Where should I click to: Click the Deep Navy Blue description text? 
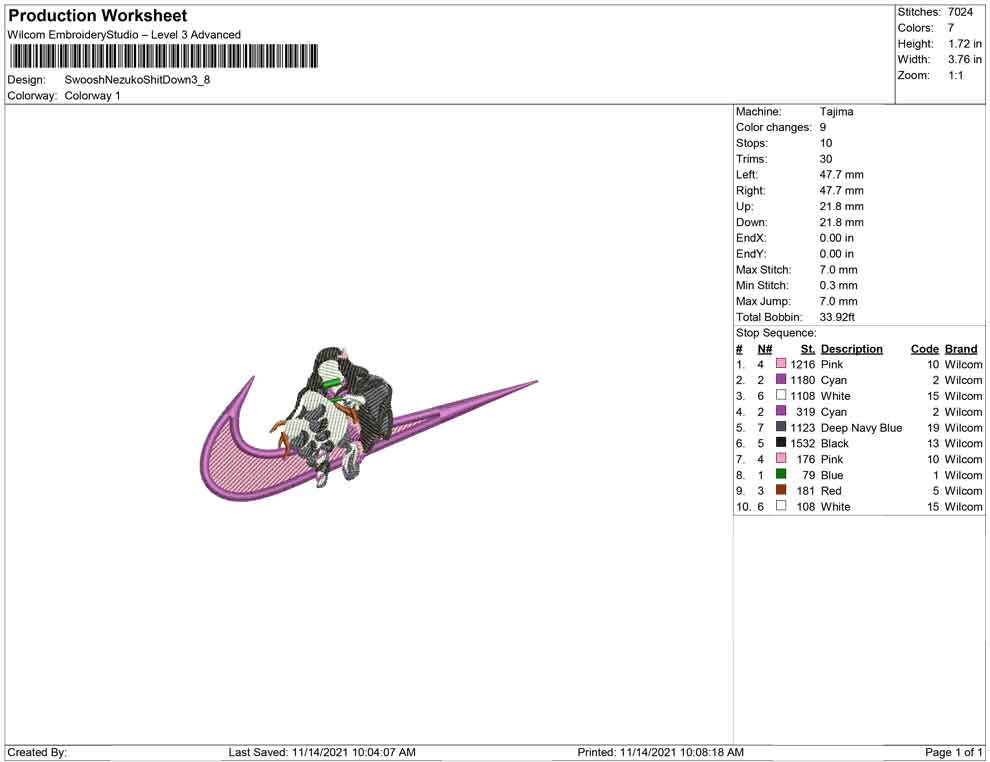(861, 427)
